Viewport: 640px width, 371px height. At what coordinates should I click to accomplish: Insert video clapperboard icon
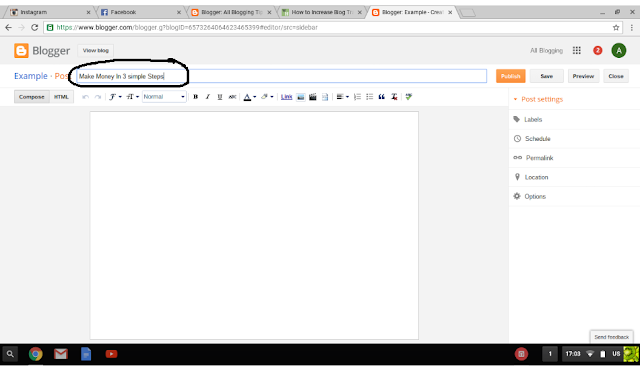[x=313, y=97]
